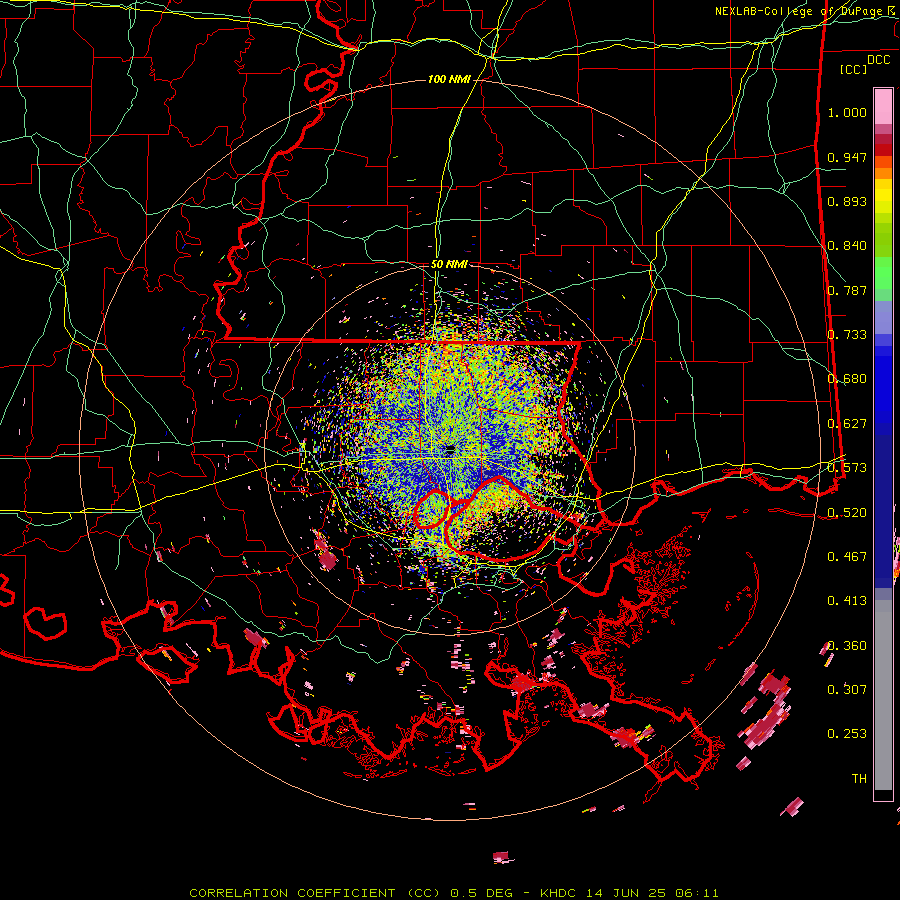The image size is (900, 900).
Task: Click the 0.680 scale value
Action: tap(847, 379)
